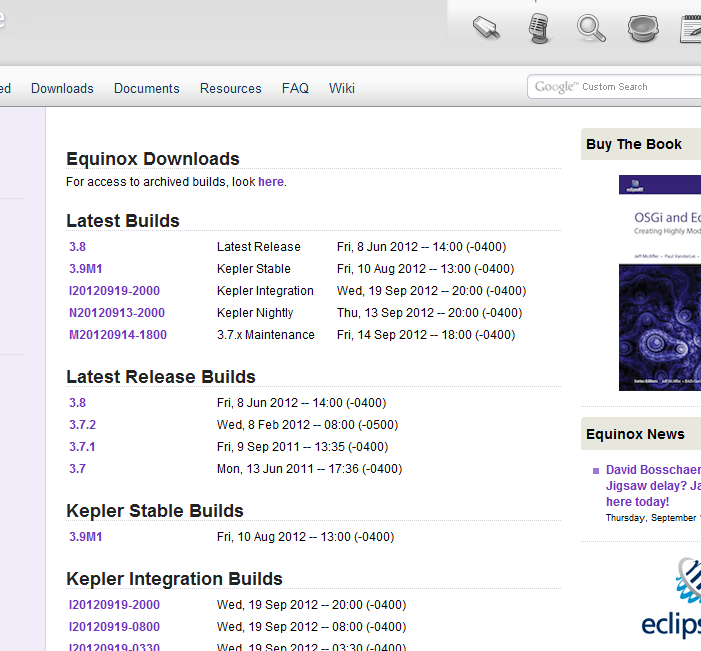Click the tag icon in header
Screen dimensions: 701x651
point(486,28)
